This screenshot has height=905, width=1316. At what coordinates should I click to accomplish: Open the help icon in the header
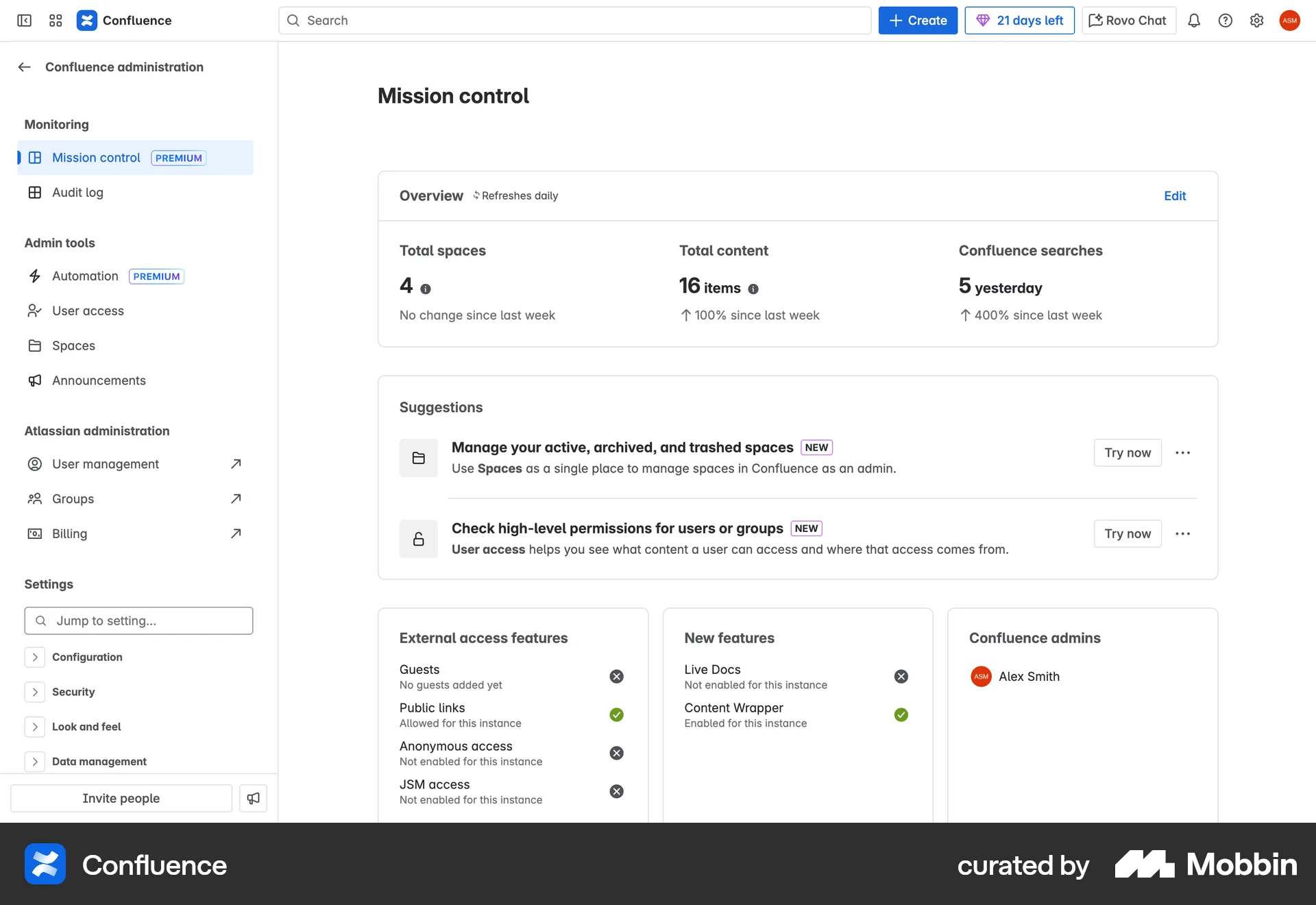pyautogui.click(x=1226, y=21)
